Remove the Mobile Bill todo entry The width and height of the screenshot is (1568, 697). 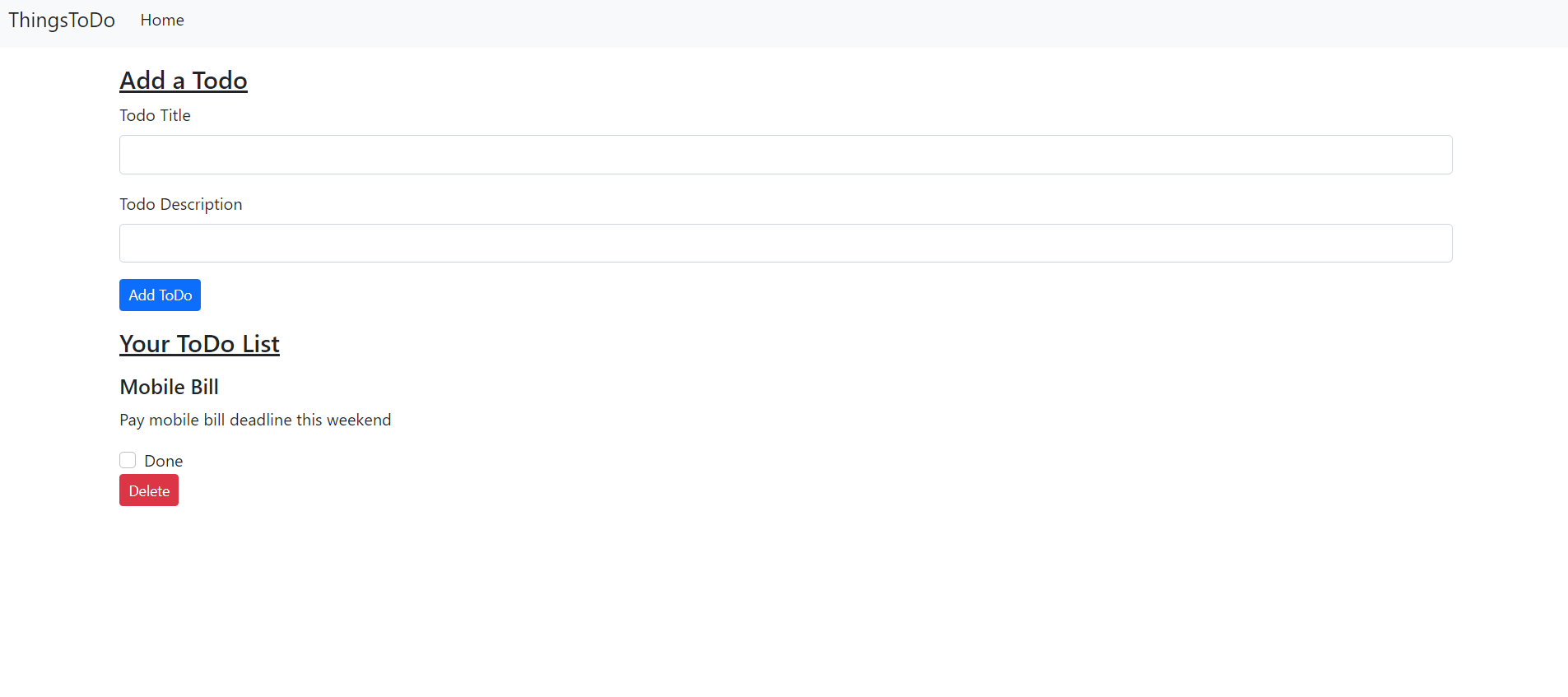148,490
